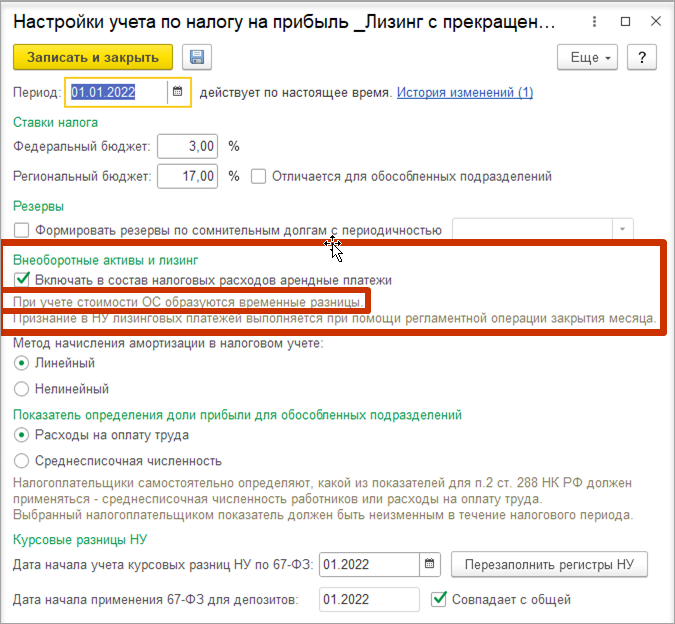Viewport: 675px width, 624px height.
Task: Maximize the settings window
Action: 625,22
